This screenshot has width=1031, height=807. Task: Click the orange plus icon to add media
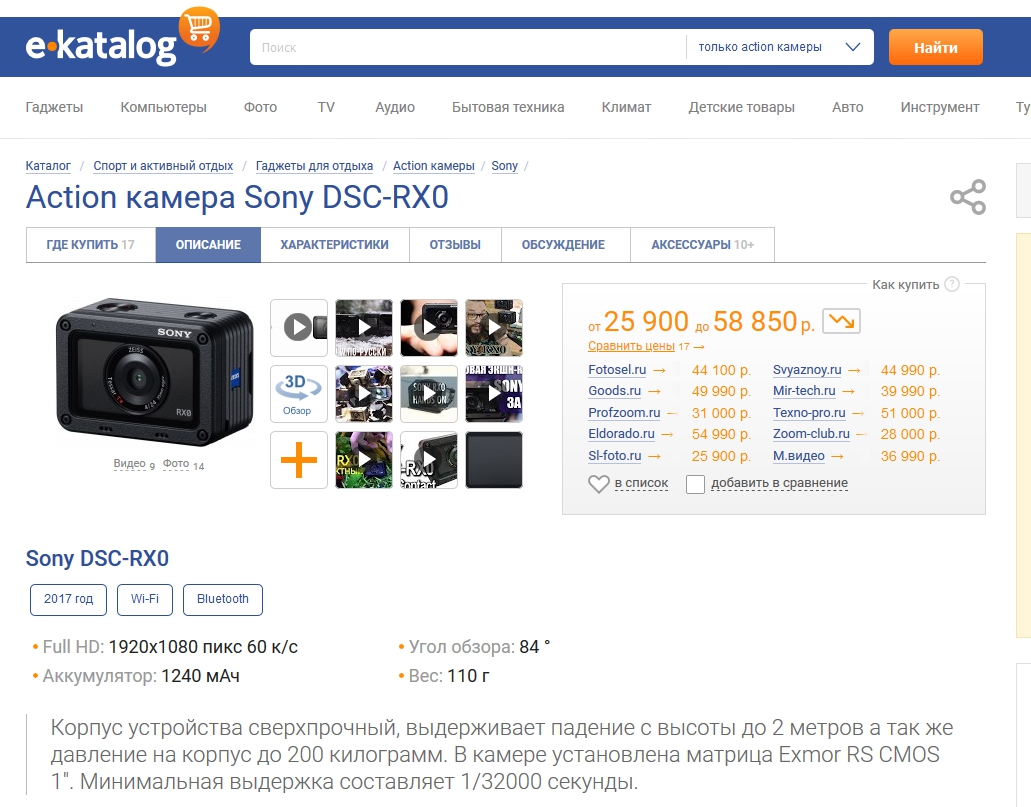click(298, 460)
